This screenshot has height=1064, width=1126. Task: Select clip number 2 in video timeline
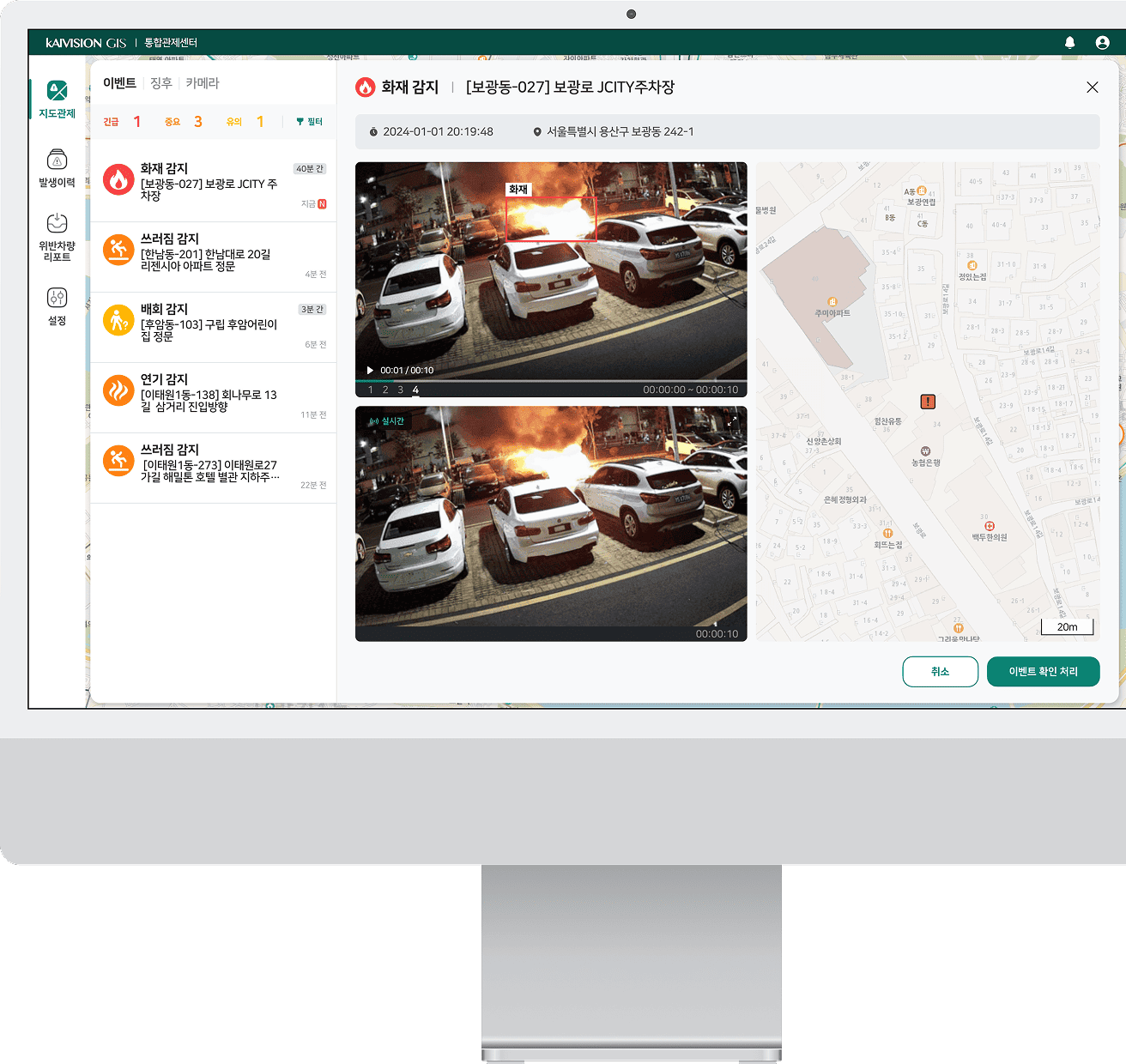pyautogui.click(x=385, y=390)
